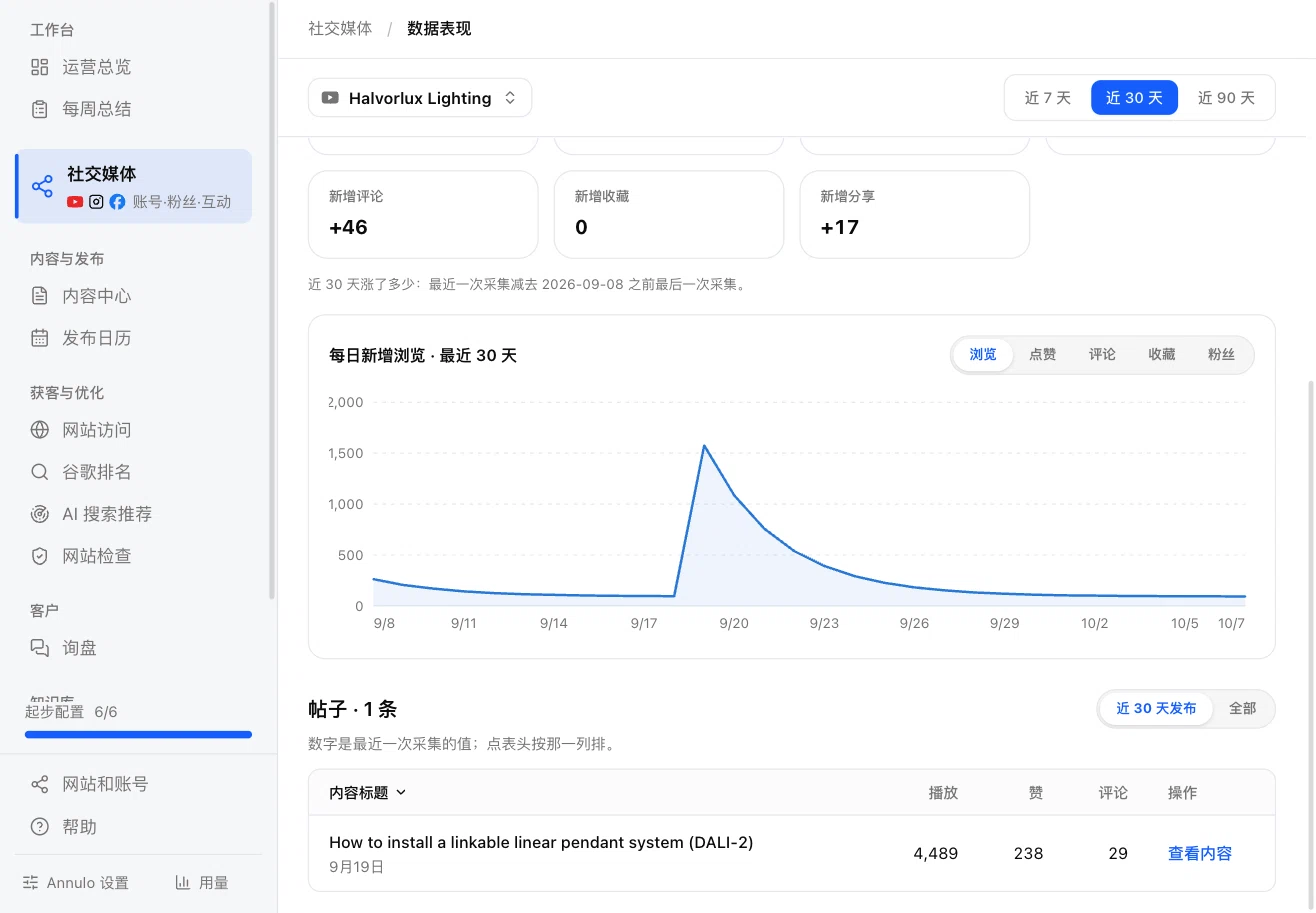Click the 网站和账号 share icon
1316x913 pixels.
40,784
